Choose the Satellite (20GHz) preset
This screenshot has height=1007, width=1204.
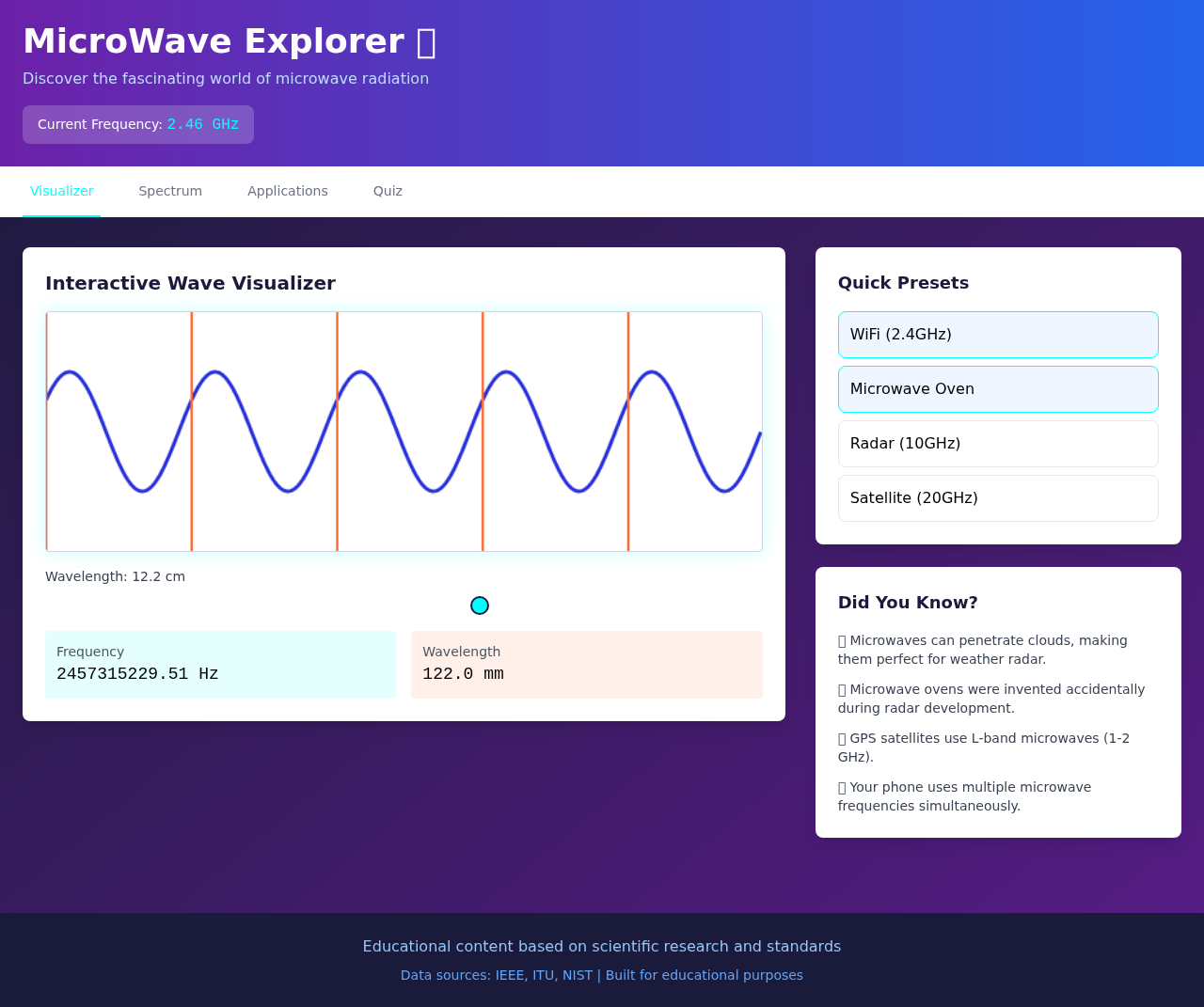[998, 497]
